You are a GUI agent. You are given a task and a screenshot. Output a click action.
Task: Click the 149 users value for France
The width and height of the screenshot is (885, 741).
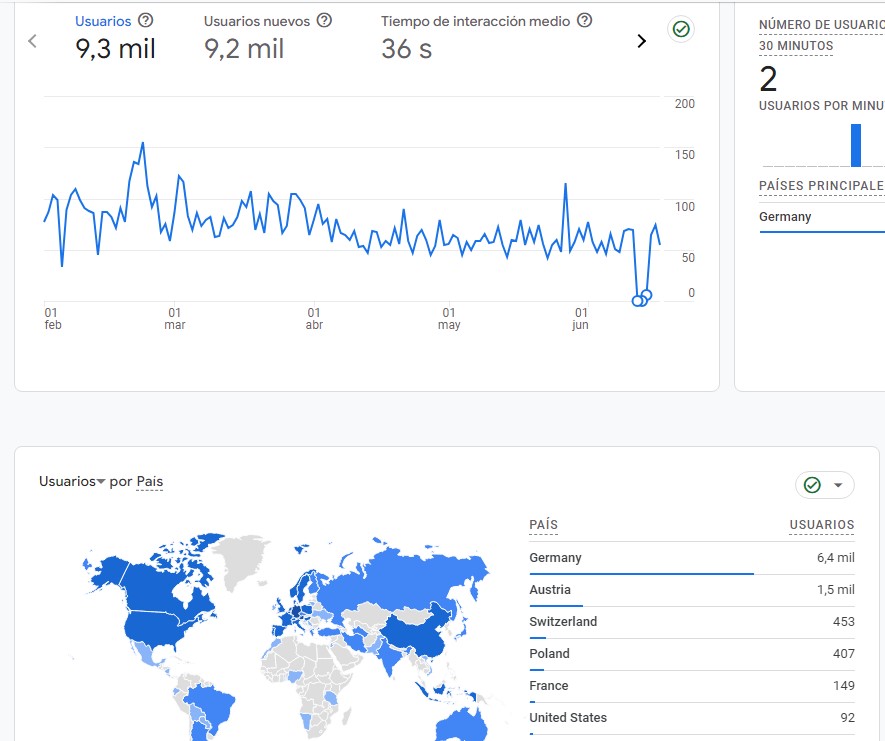(844, 686)
